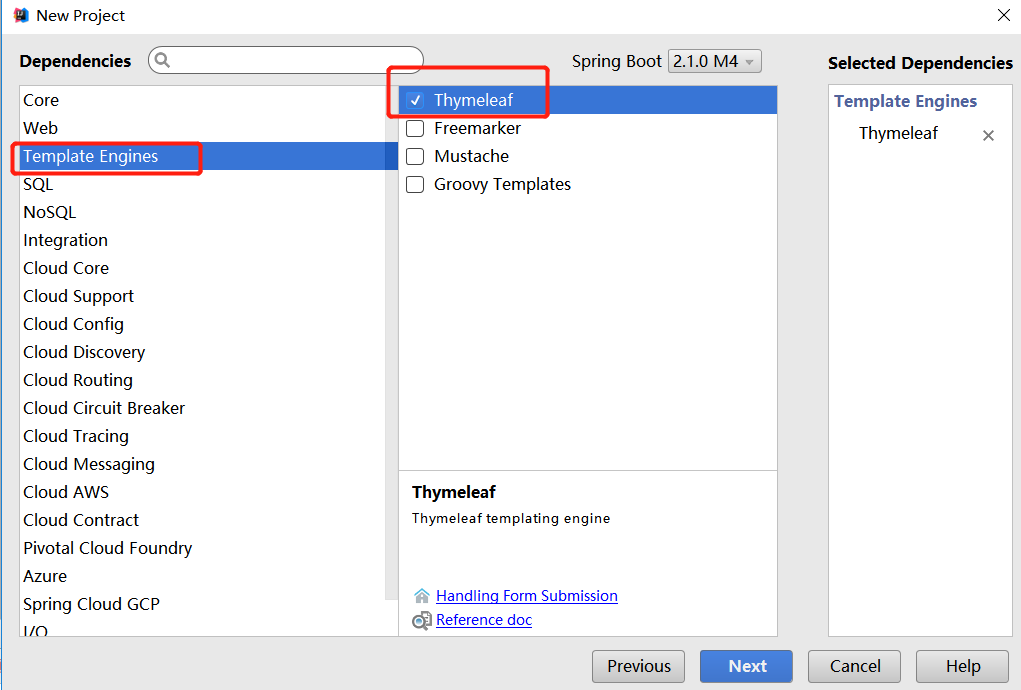Uncheck the Thymeleaf checkbox
The width and height of the screenshot is (1021, 690).
coord(415,100)
